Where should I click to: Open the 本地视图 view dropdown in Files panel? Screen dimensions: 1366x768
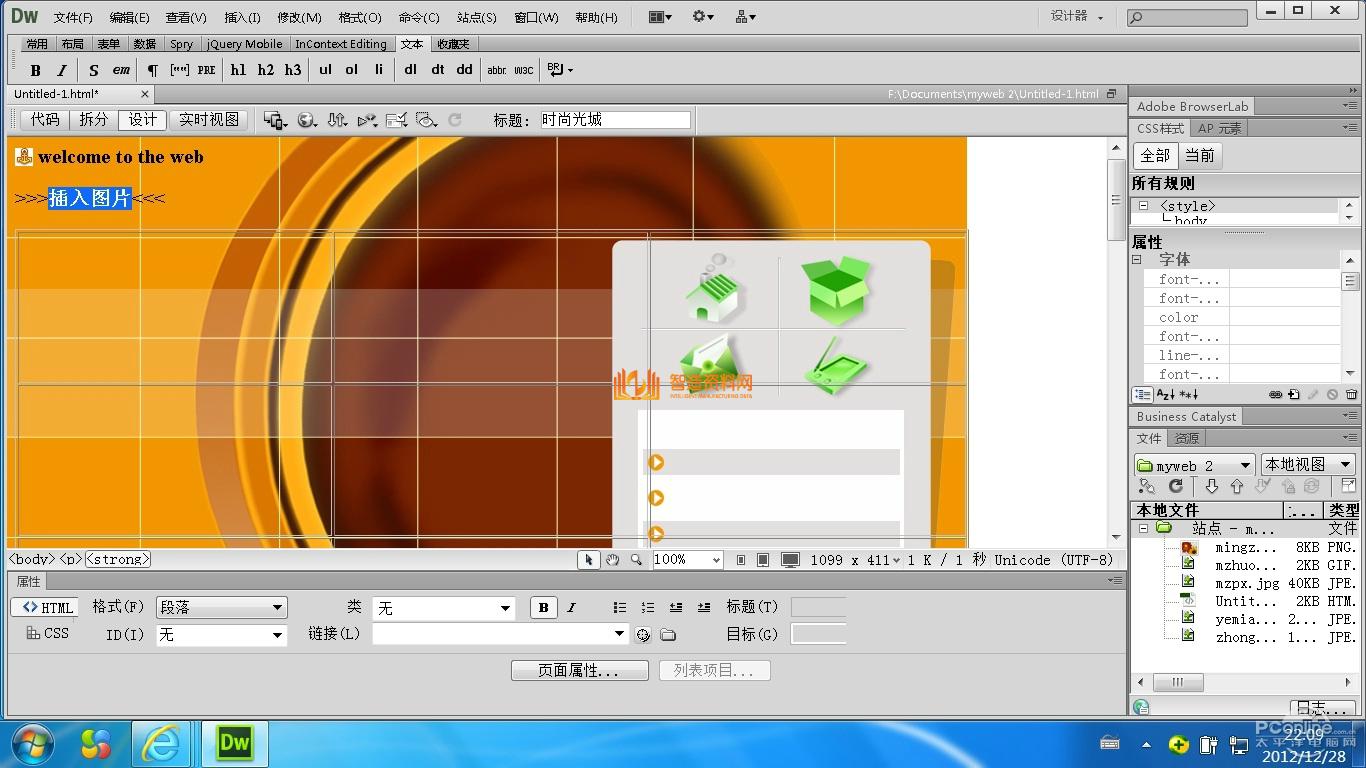1308,465
